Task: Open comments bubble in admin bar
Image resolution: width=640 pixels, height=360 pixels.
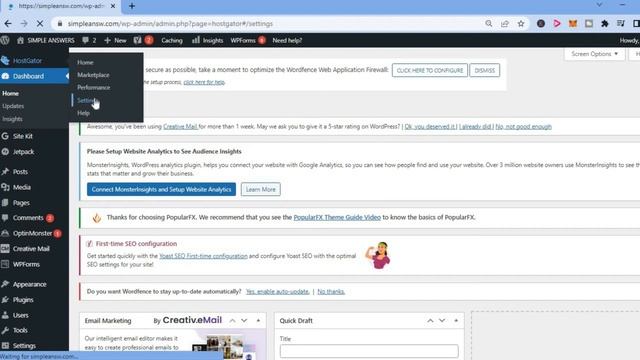Action: point(89,40)
